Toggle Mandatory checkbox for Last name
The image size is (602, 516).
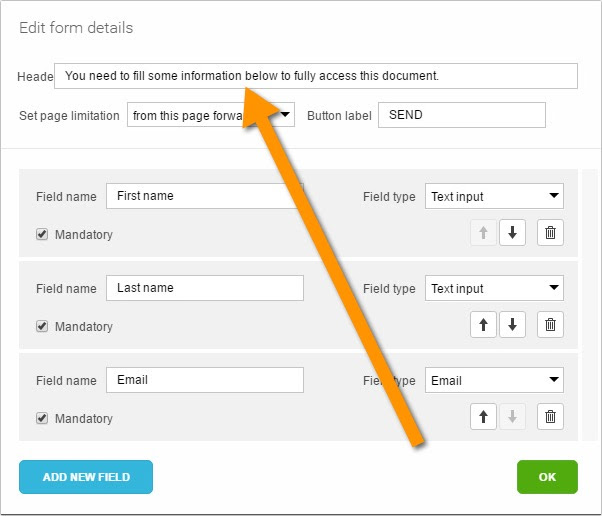tap(42, 326)
